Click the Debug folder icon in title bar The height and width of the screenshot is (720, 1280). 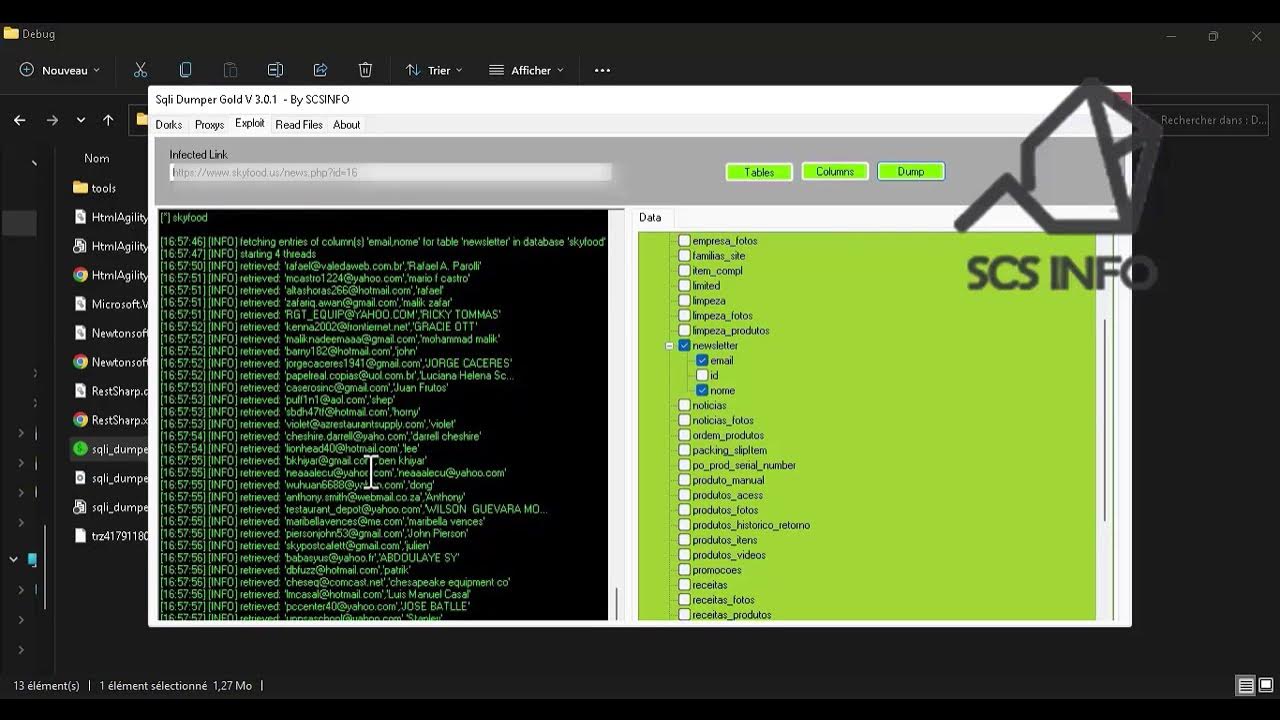11,33
